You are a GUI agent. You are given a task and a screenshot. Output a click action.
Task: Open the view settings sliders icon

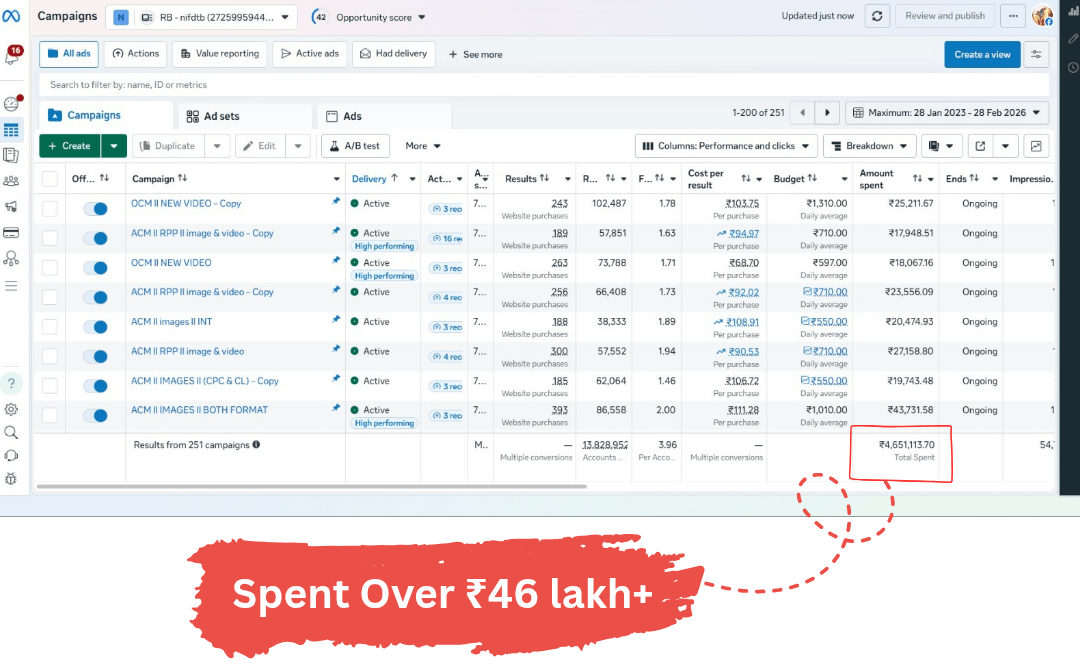tap(1036, 54)
